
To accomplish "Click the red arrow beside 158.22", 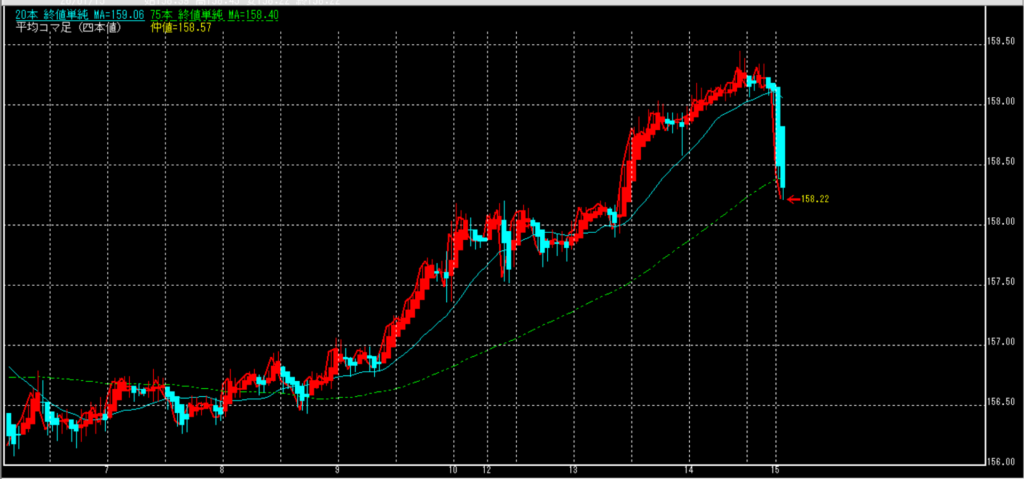I will pos(795,199).
